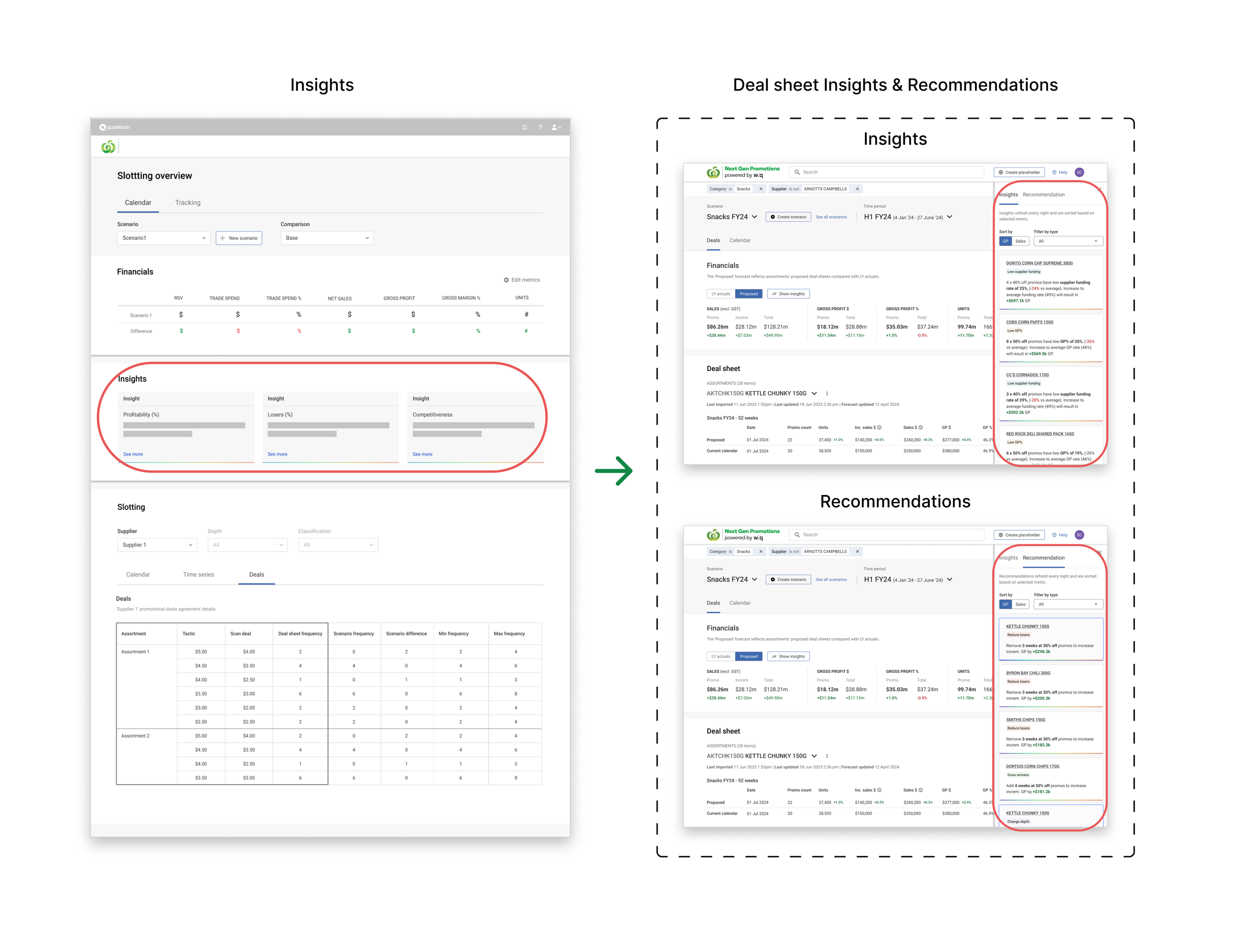Remove Category Snacks filter chip in Recommendations screenshot
Viewport: 1257px width, 952px height.
tap(760, 551)
